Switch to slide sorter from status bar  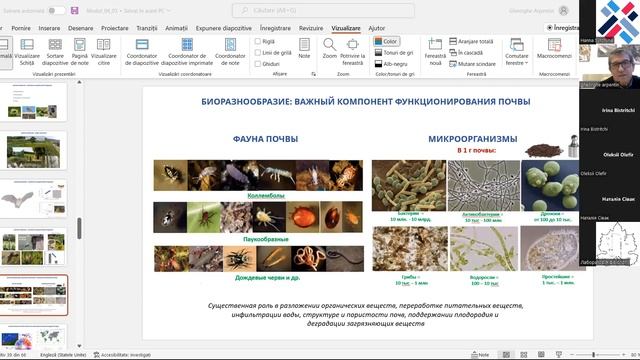[524, 355]
